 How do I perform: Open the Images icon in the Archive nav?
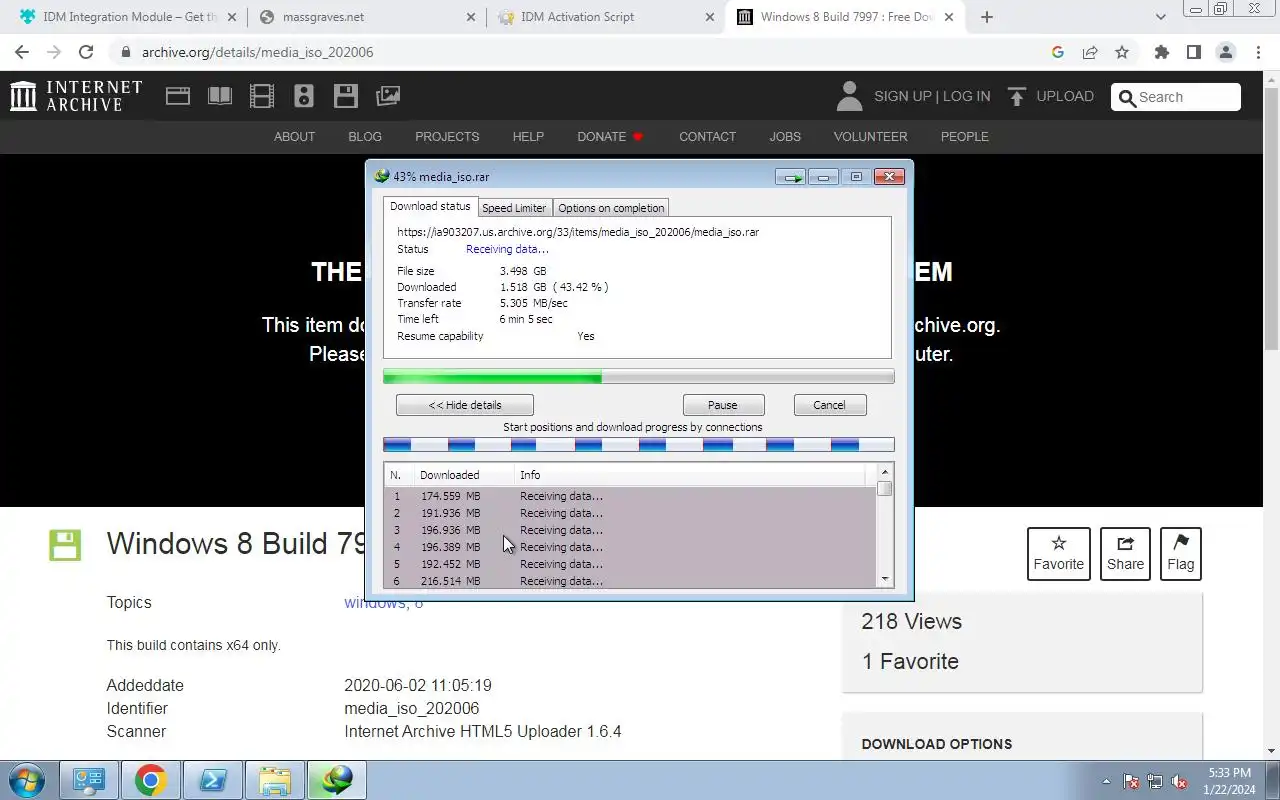388,96
